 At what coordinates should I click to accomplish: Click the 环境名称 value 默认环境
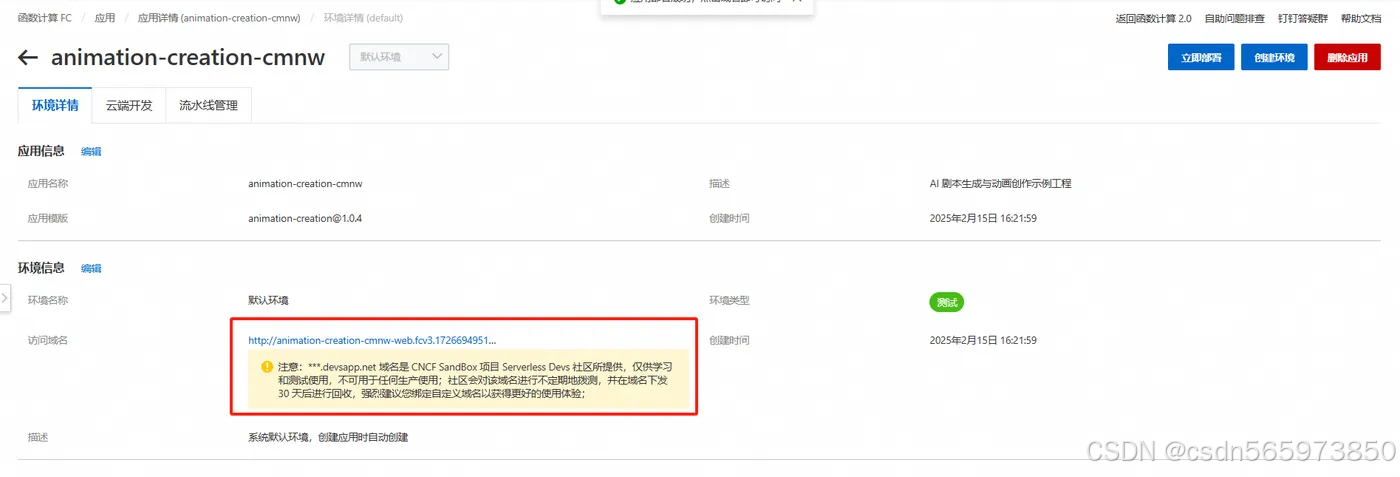click(269, 300)
